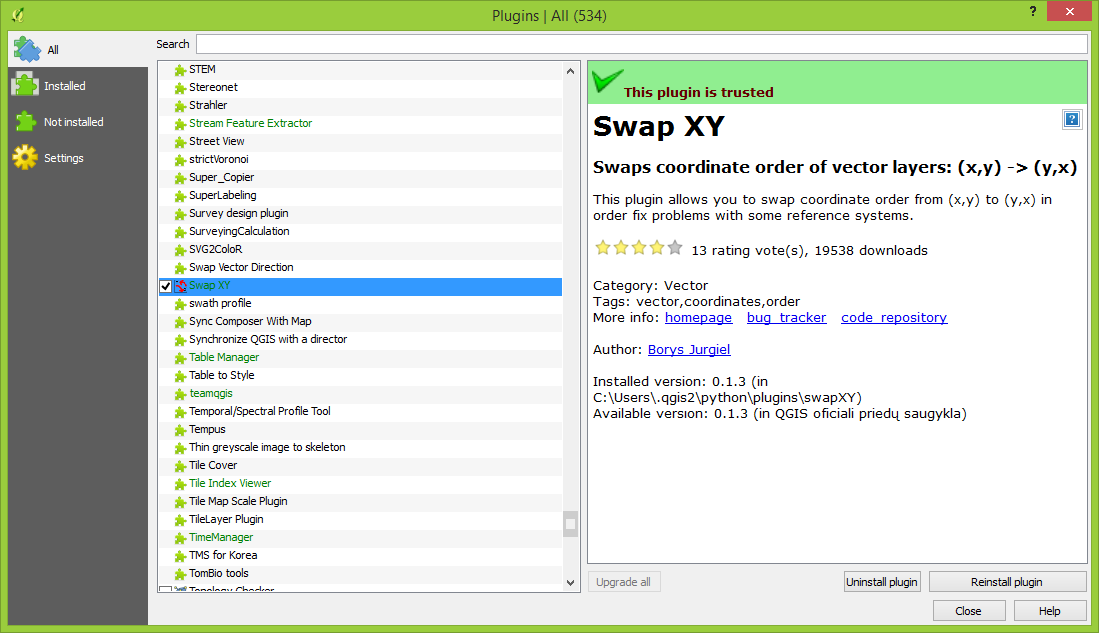Screen dimensions: 1099x633
Task: Show the All plugins tab
Action: pyautogui.click(x=52, y=50)
